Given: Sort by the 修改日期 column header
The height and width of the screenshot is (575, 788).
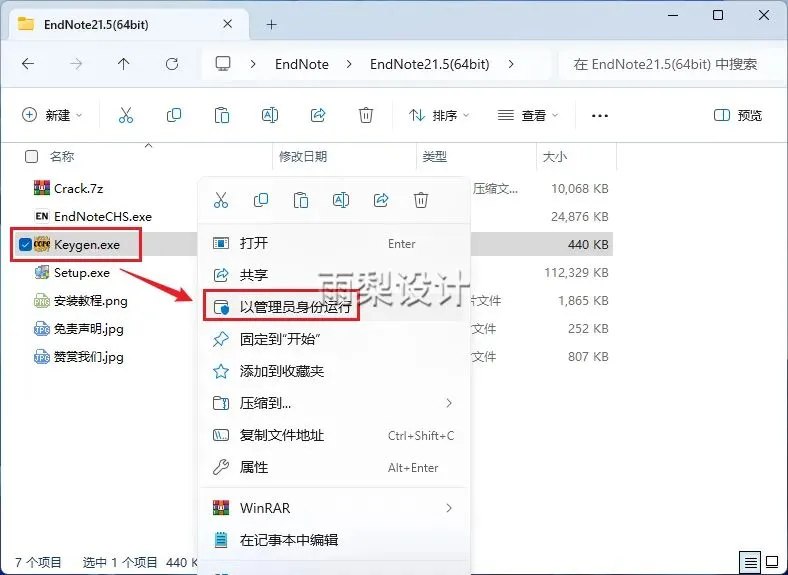Looking at the screenshot, I should click(x=303, y=156).
